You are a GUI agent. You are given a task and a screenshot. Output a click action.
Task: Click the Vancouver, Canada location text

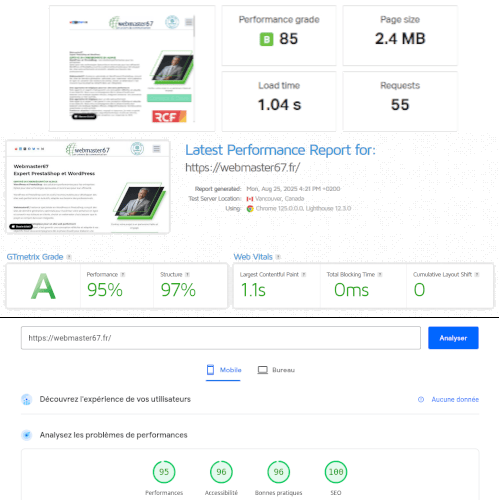click(280, 199)
